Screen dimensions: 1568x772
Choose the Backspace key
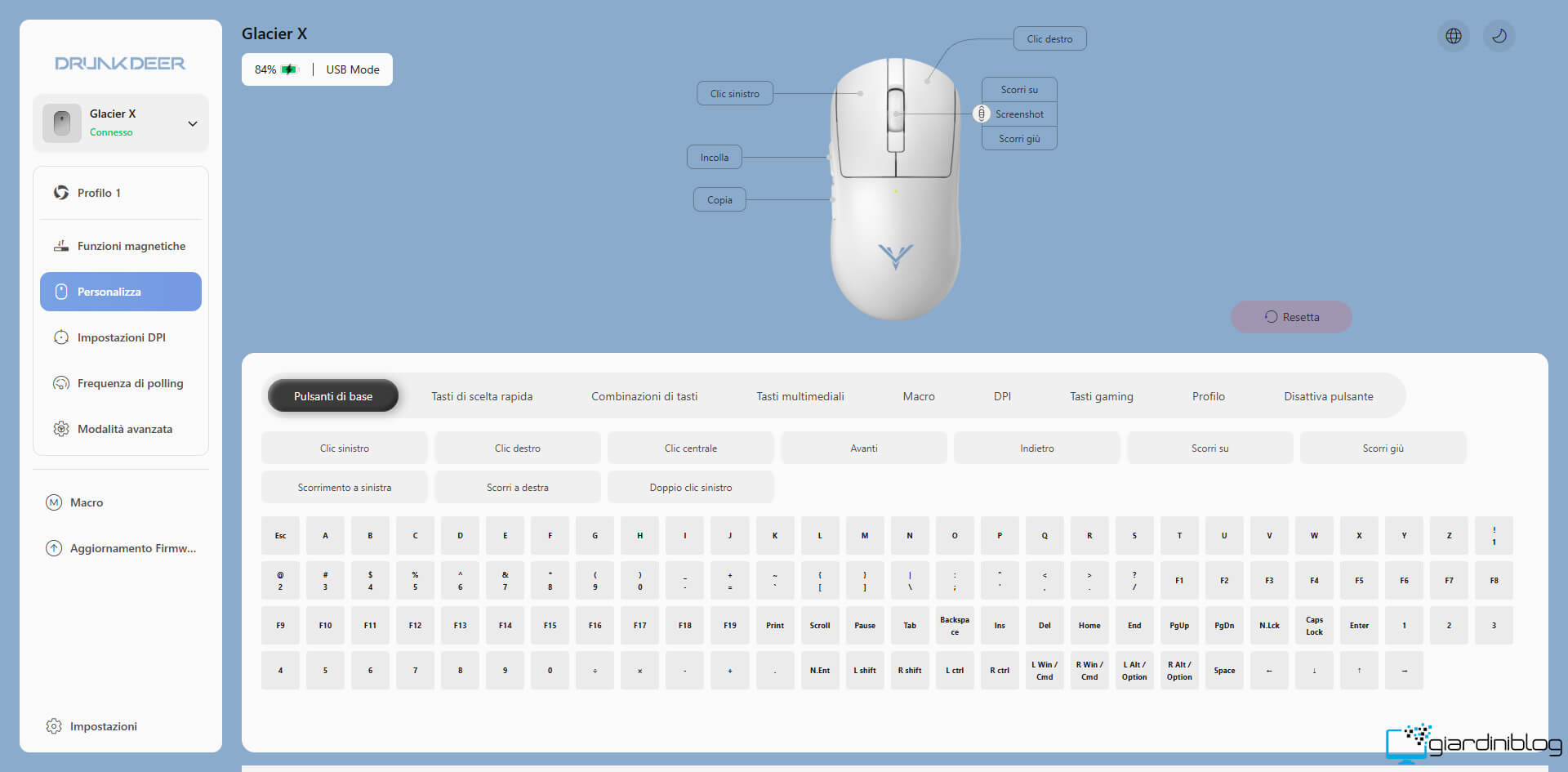point(955,626)
